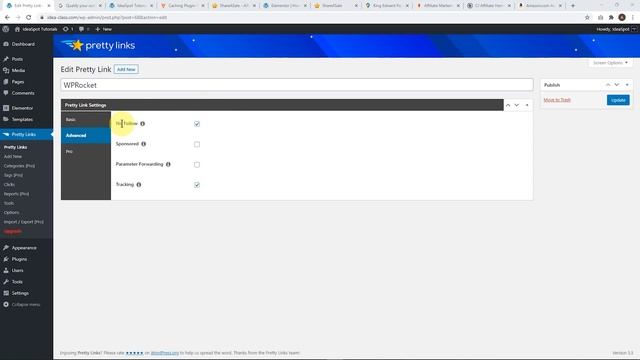Screen dimensions: 640x360
Task: Open the Pages icon in the sidebar
Action: point(6,82)
